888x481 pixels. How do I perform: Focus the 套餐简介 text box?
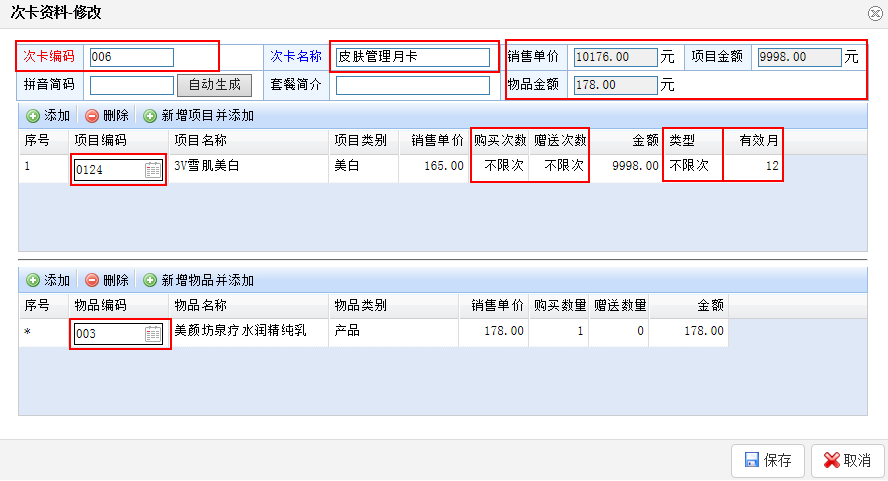(x=413, y=85)
